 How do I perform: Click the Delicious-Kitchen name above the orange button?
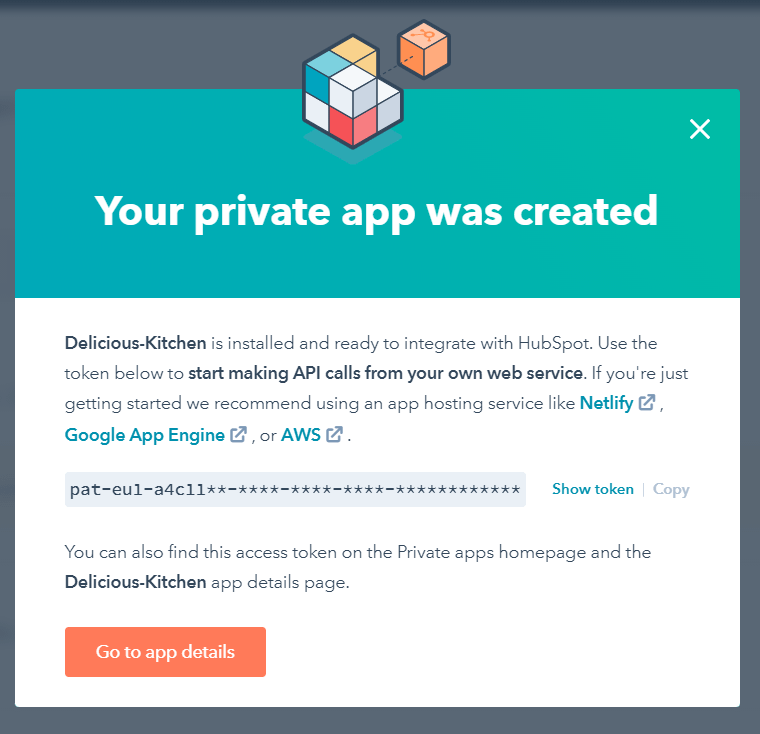[135, 582]
